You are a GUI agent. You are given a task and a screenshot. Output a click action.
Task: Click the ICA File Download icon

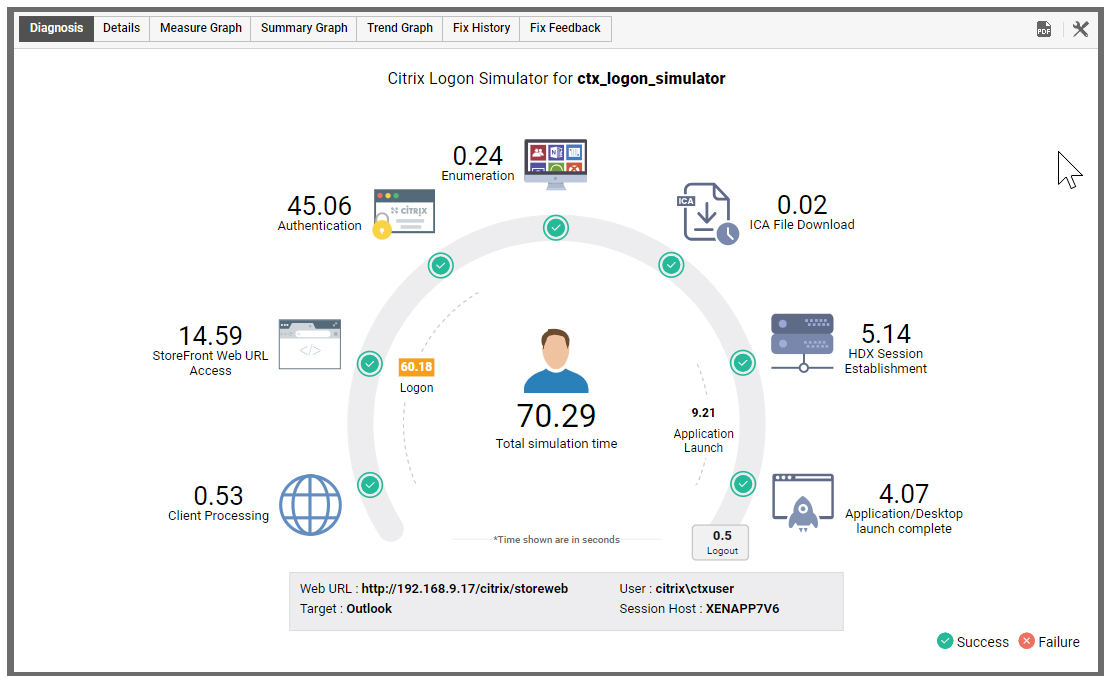click(707, 213)
